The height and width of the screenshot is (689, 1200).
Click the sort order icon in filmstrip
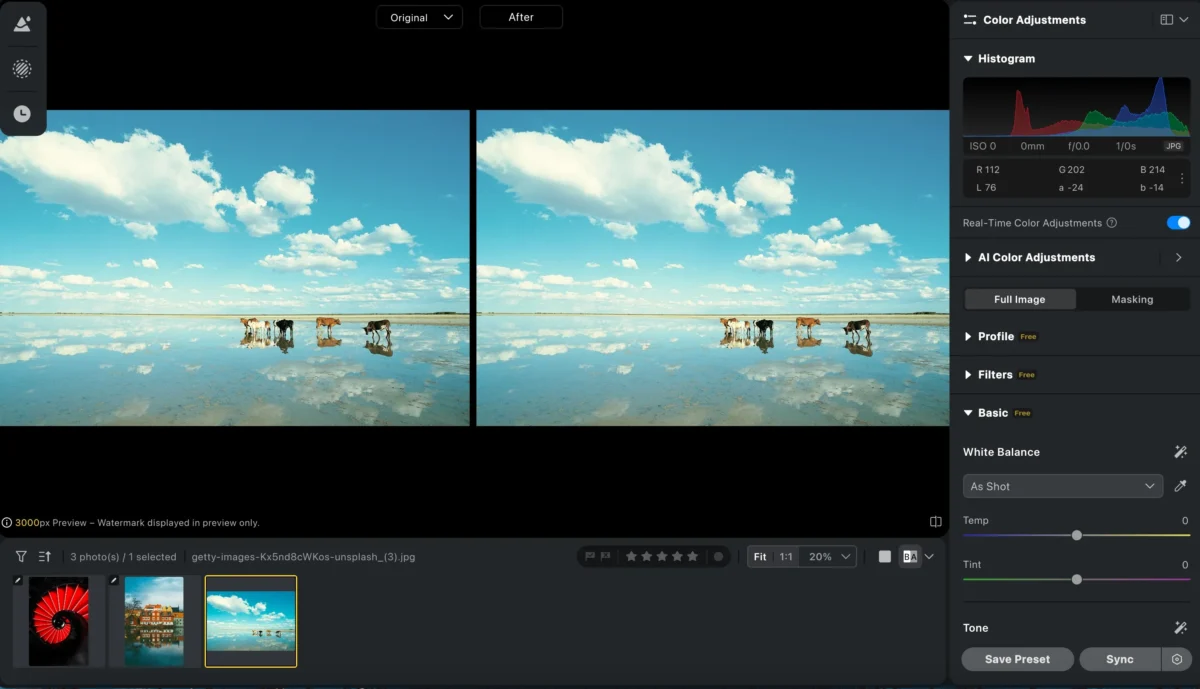pos(45,557)
